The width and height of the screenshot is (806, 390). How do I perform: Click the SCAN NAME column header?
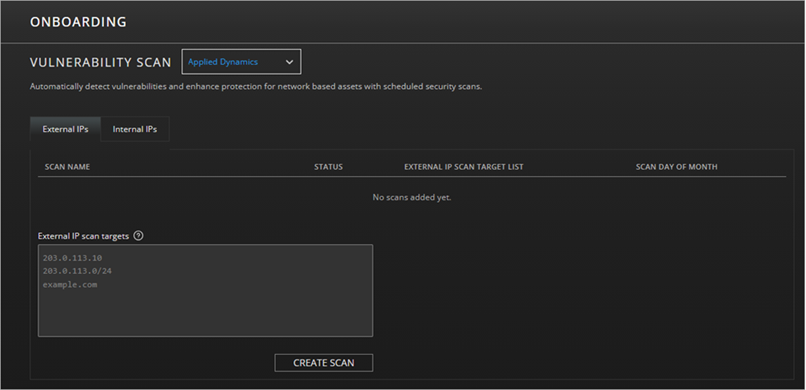pyautogui.click(x=67, y=167)
